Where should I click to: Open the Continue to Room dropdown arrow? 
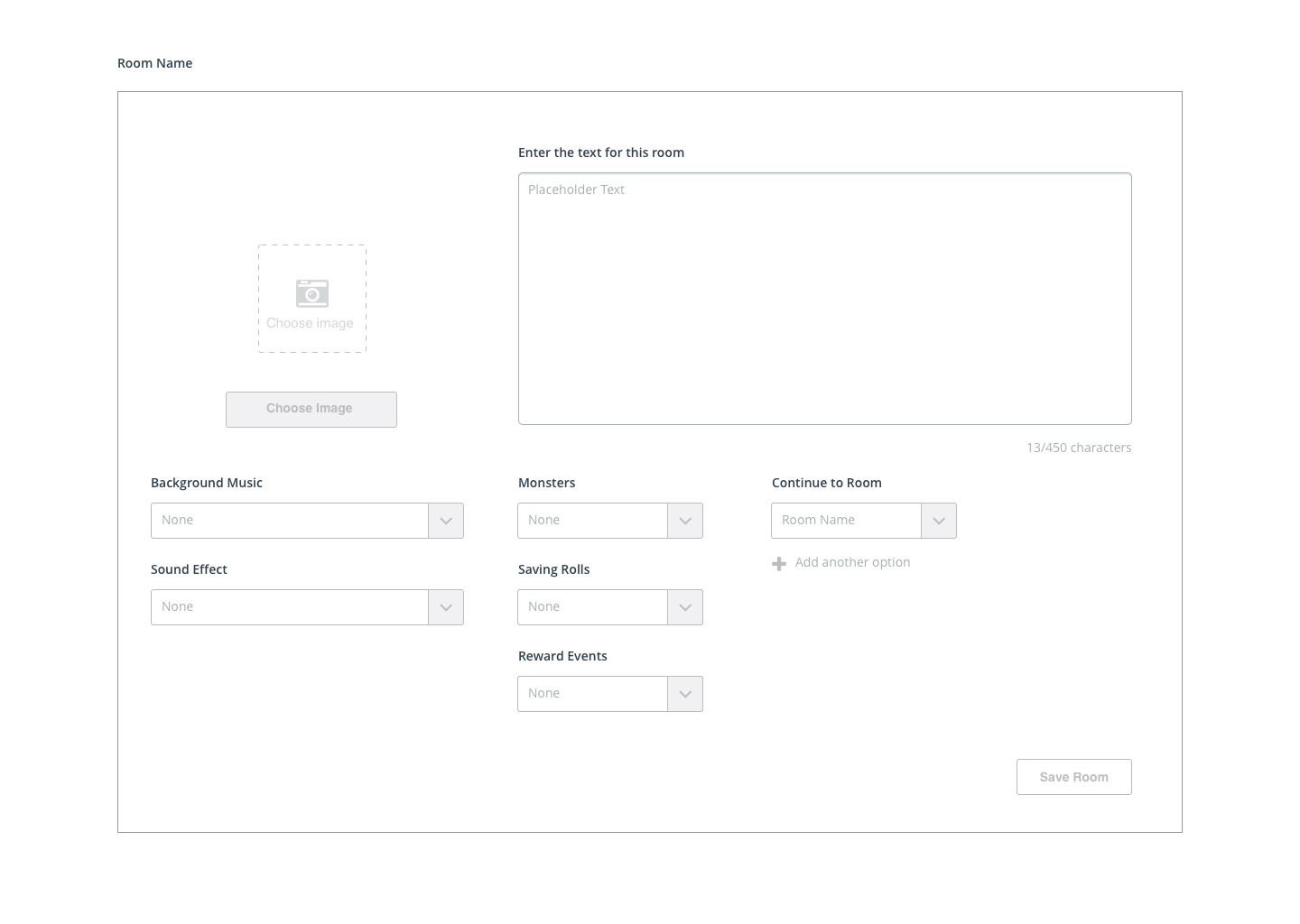939,521
